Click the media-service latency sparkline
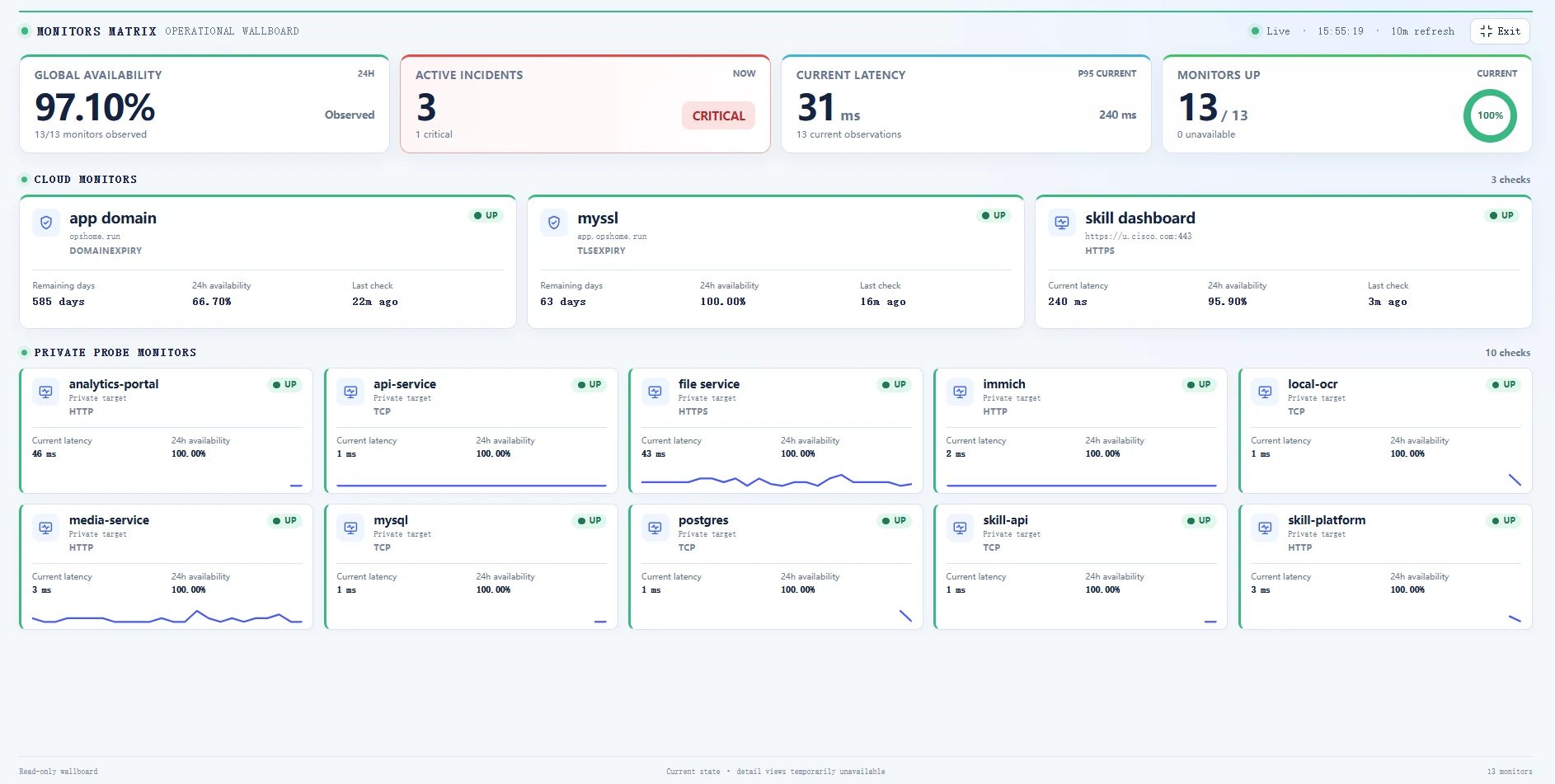 click(x=167, y=617)
